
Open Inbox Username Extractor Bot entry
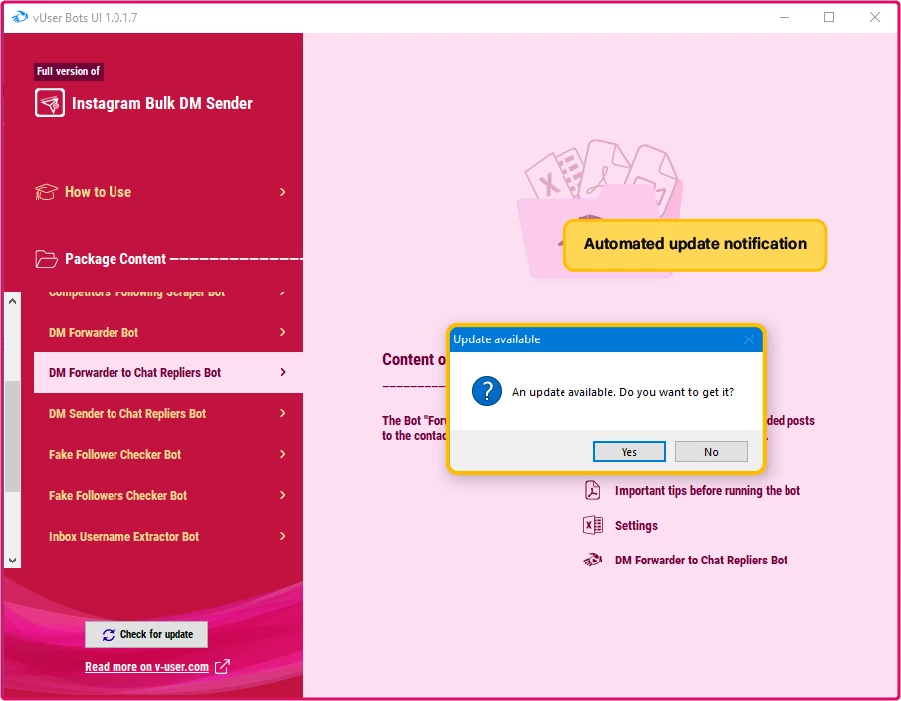[168, 536]
